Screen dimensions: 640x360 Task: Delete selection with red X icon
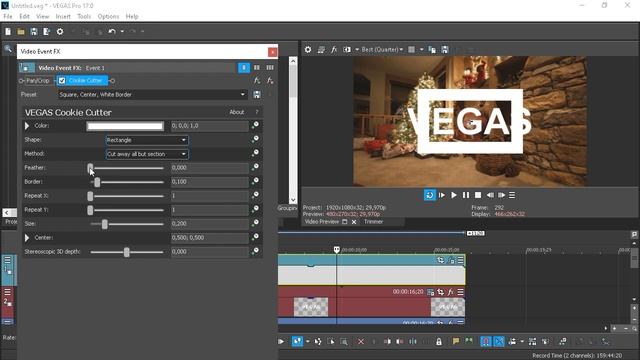coord(361,342)
